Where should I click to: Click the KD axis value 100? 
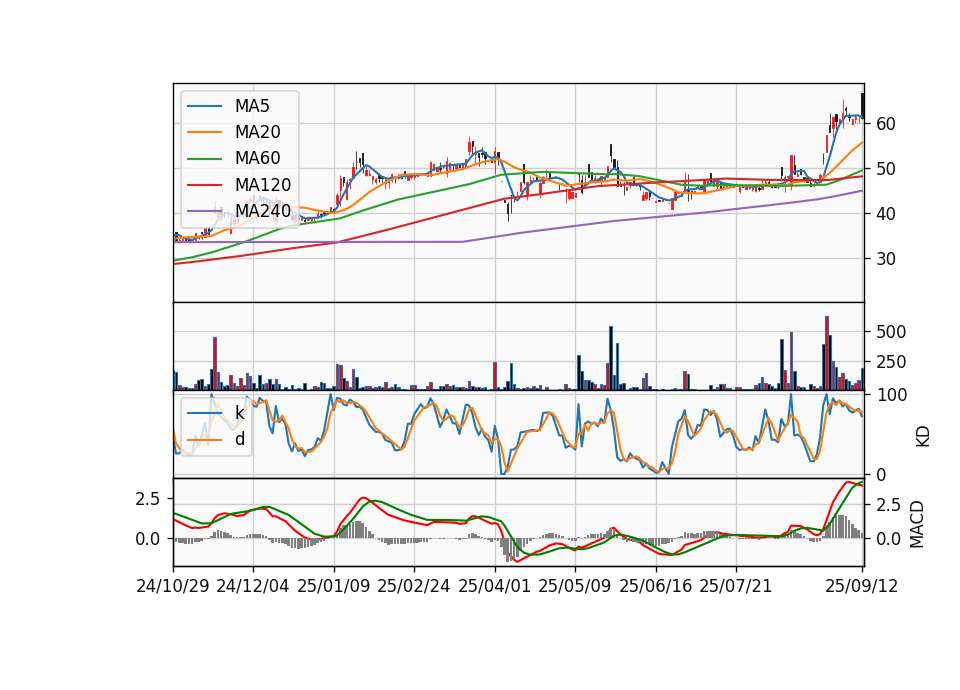[x=891, y=395]
